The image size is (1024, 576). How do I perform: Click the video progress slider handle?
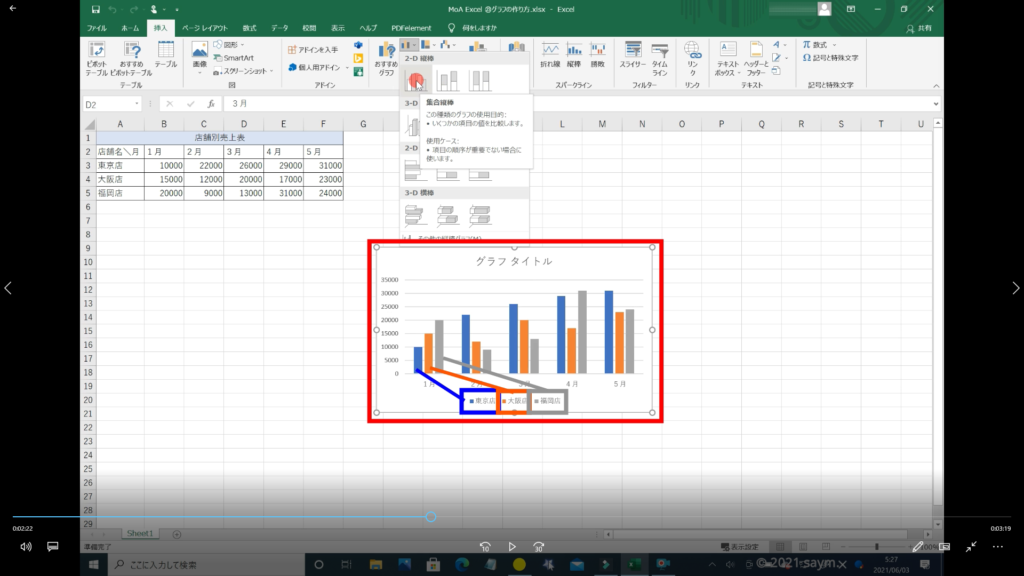click(x=430, y=517)
